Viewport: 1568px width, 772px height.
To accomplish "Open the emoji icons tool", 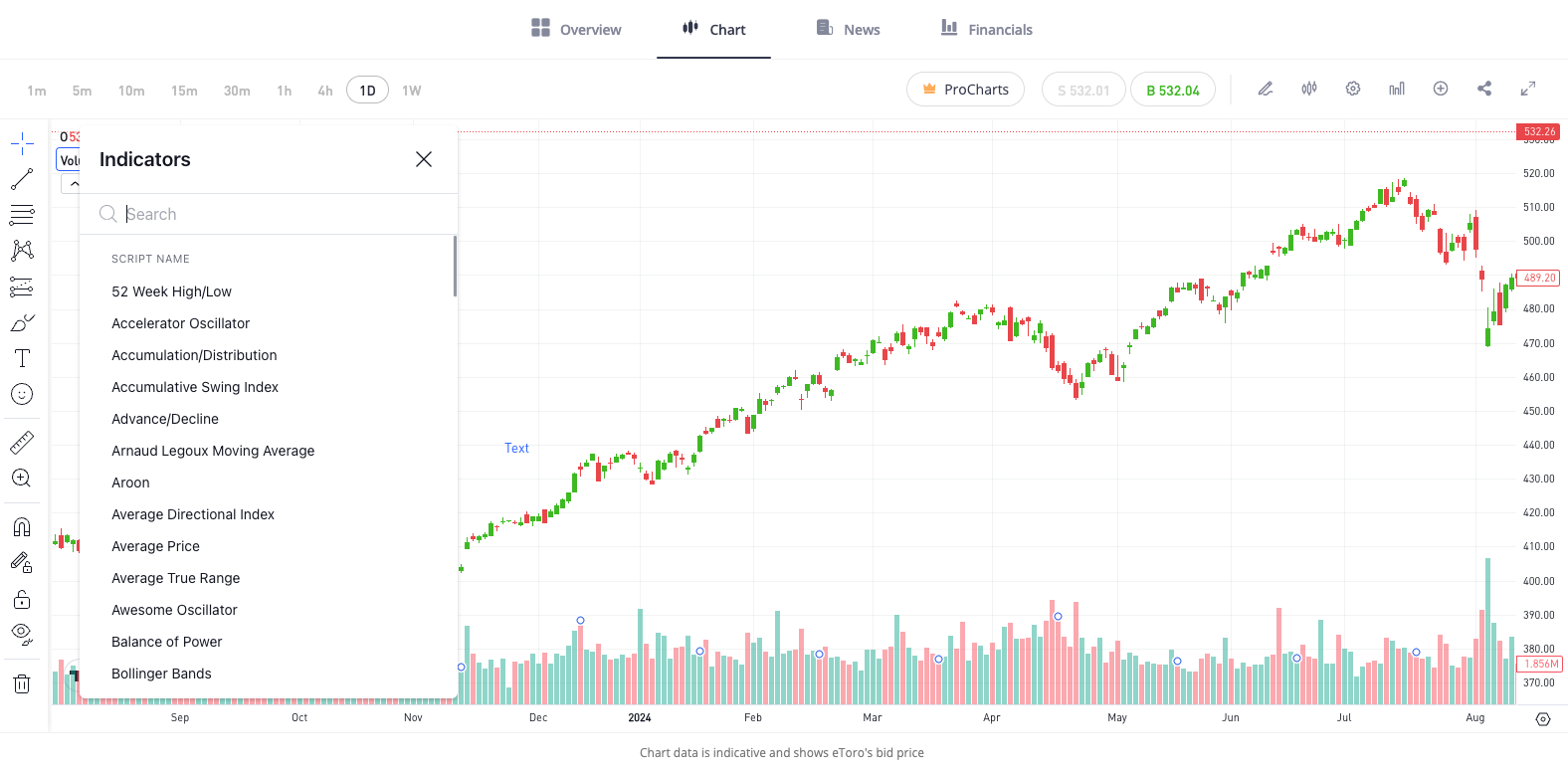I will [x=22, y=394].
